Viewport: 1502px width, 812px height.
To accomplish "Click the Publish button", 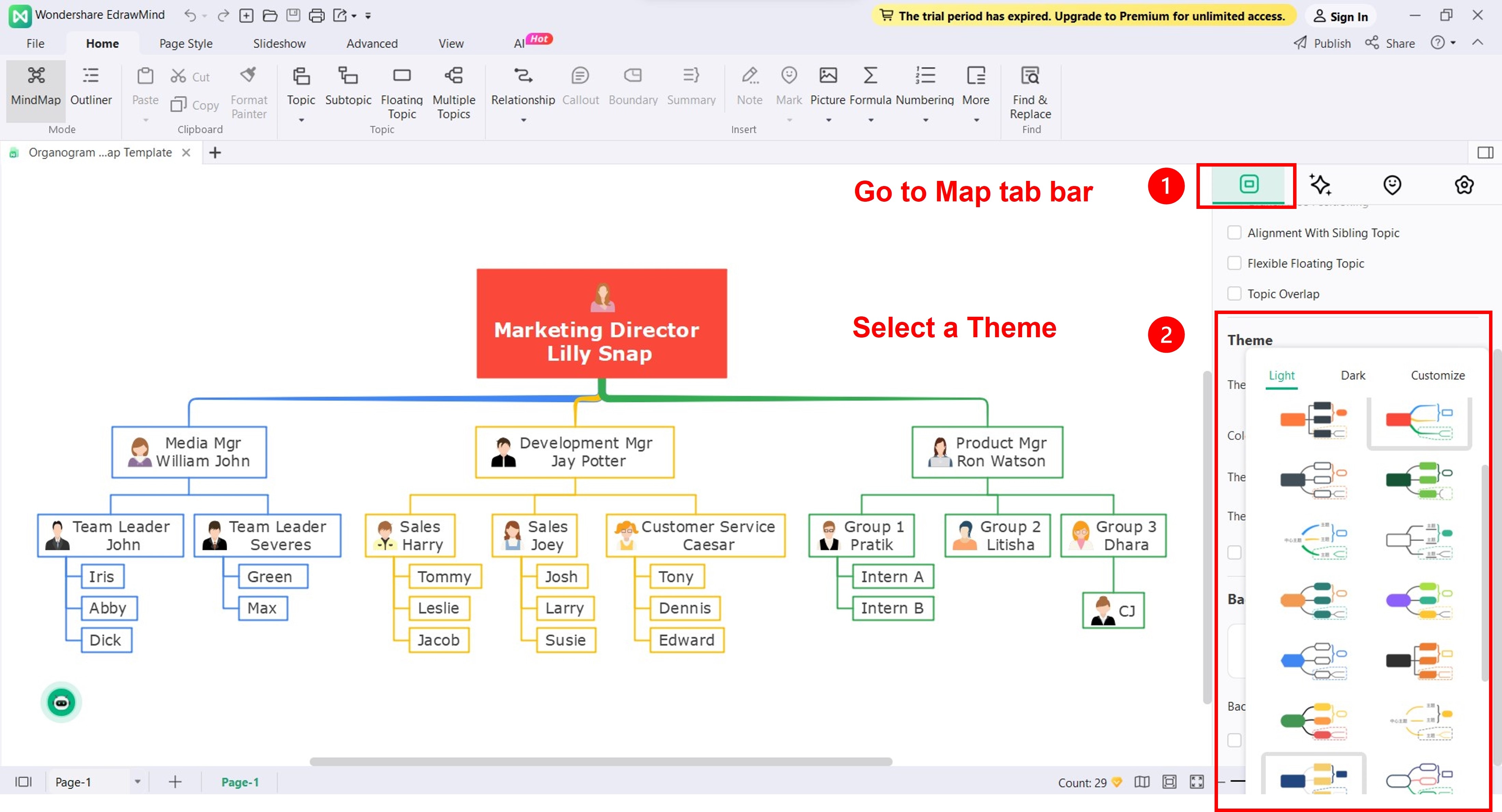I will pos(1322,44).
